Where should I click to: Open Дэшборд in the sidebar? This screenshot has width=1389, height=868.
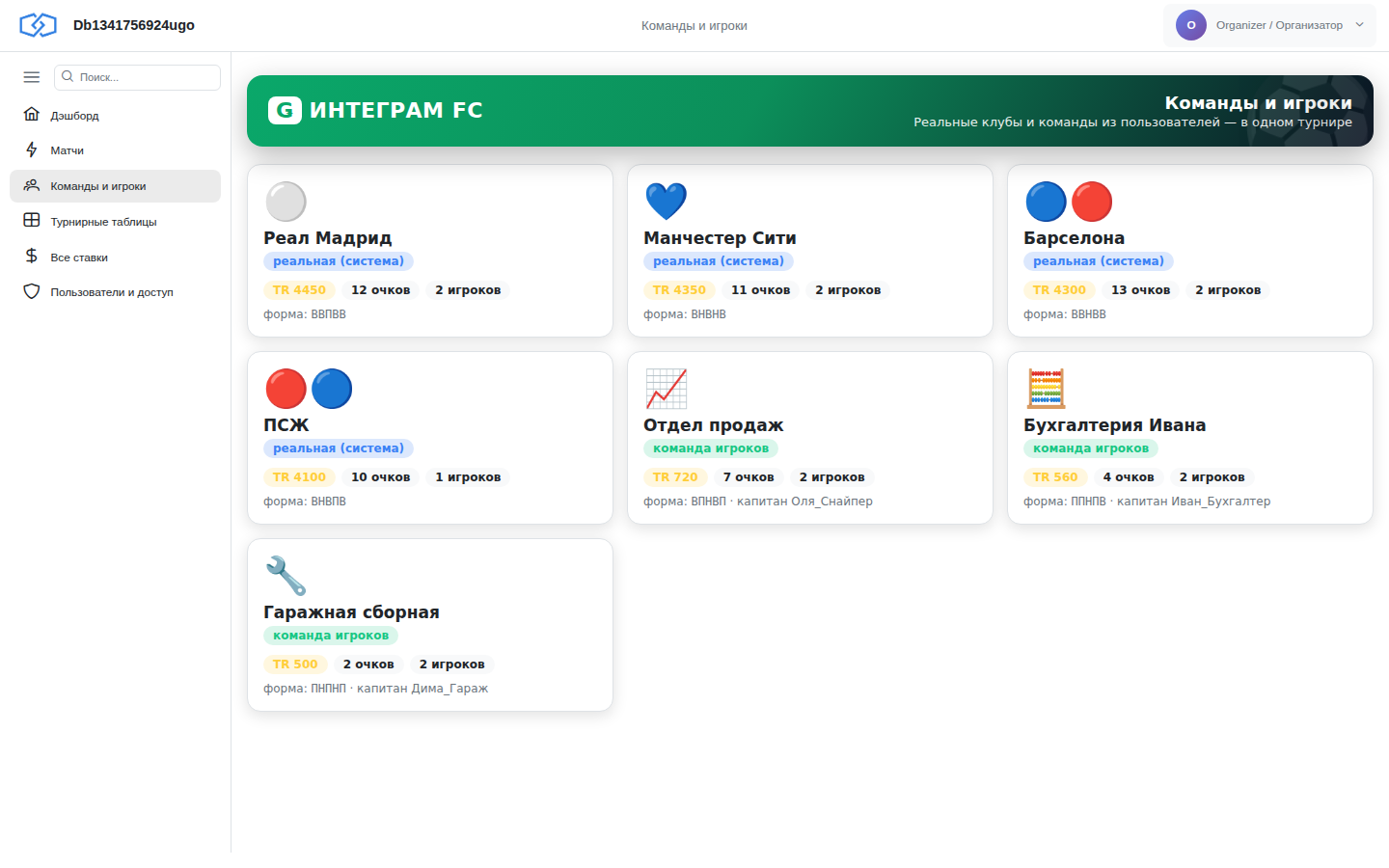tap(115, 116)
